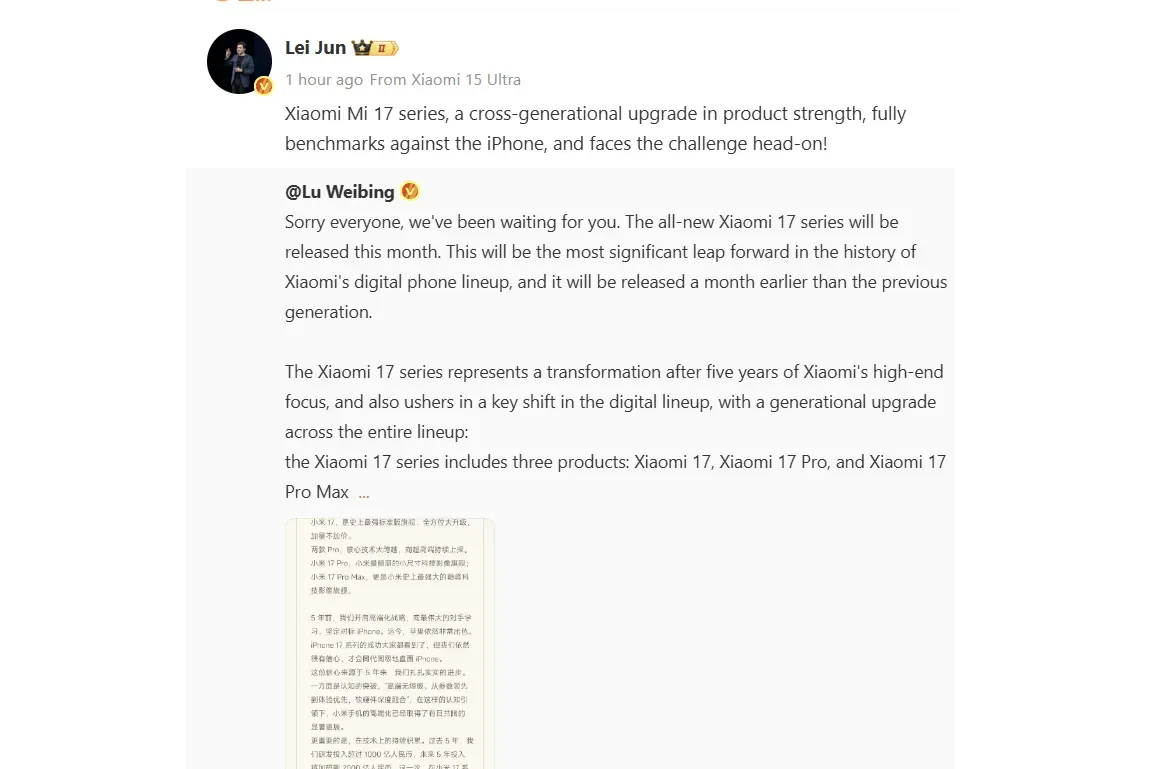Expand the truncated post via the orange ellipsis

coord(364,493)
